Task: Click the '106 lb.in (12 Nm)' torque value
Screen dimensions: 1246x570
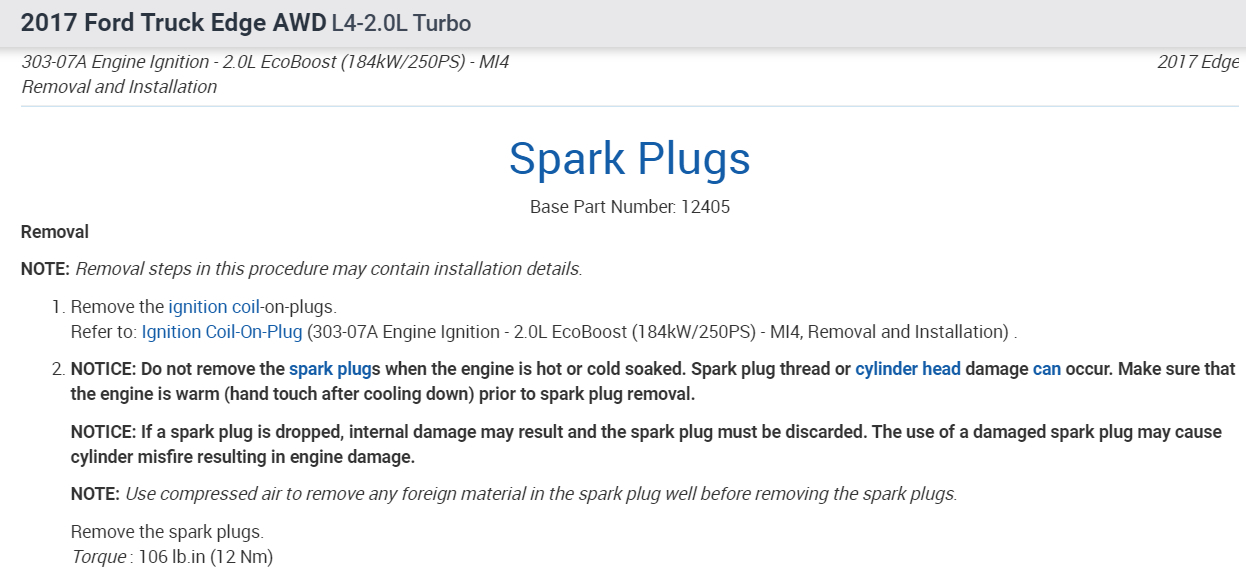Action: [x=203, y=556]
